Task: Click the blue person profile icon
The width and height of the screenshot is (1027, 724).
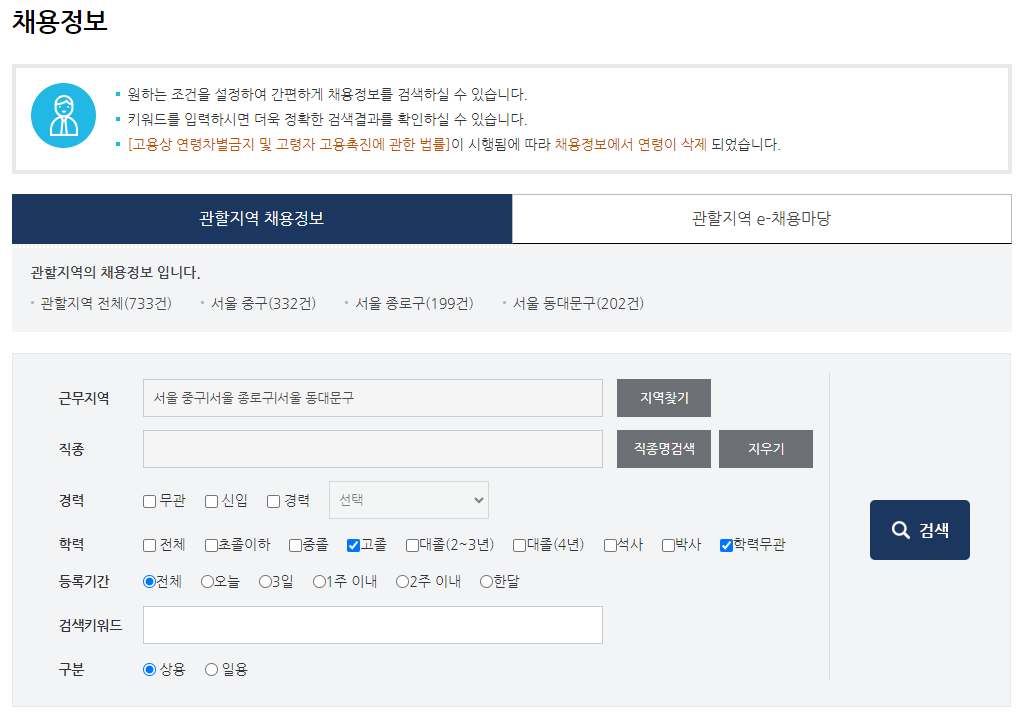Action: 63,118
